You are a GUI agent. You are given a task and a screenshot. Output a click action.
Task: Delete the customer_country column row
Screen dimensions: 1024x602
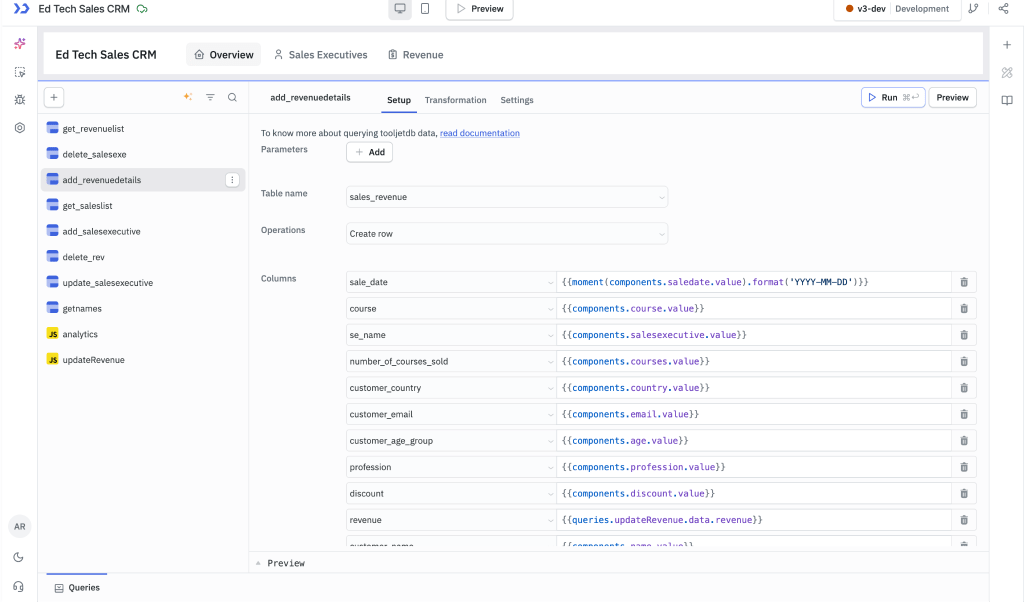(964, 388)
